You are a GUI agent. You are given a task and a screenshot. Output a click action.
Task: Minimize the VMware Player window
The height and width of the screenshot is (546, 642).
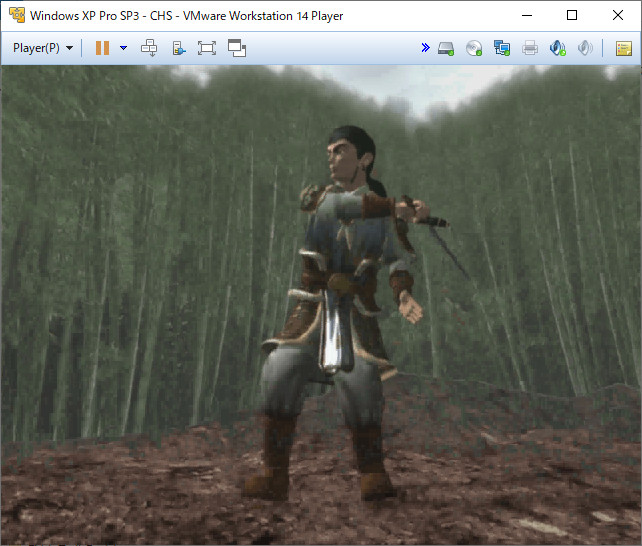point(527,16)
